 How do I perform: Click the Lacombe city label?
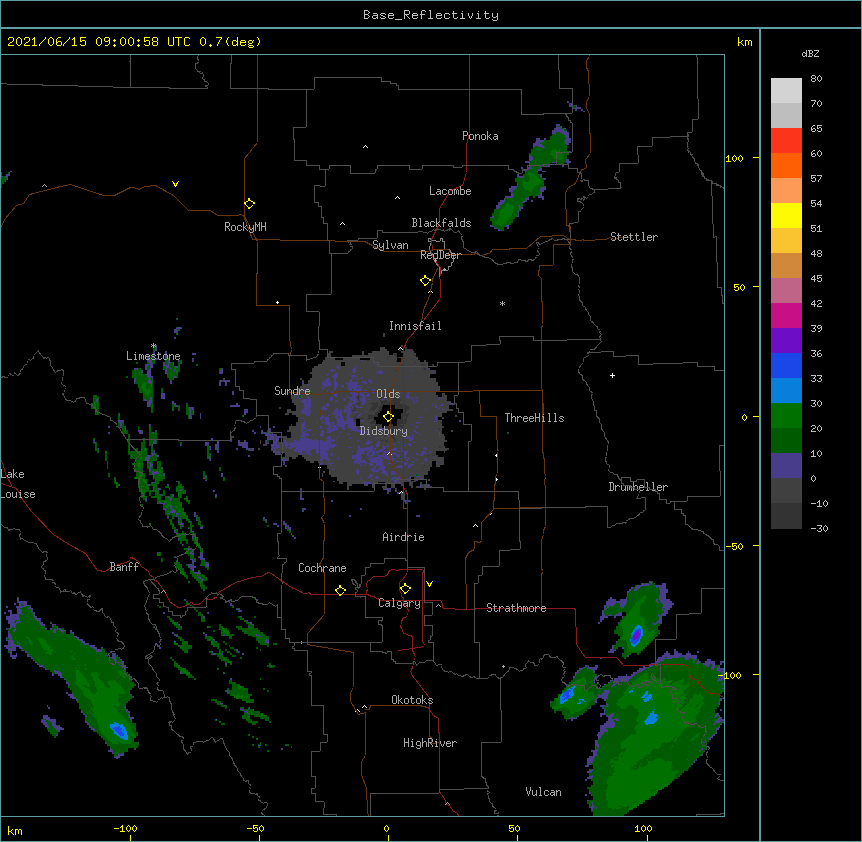pos(450,191)
